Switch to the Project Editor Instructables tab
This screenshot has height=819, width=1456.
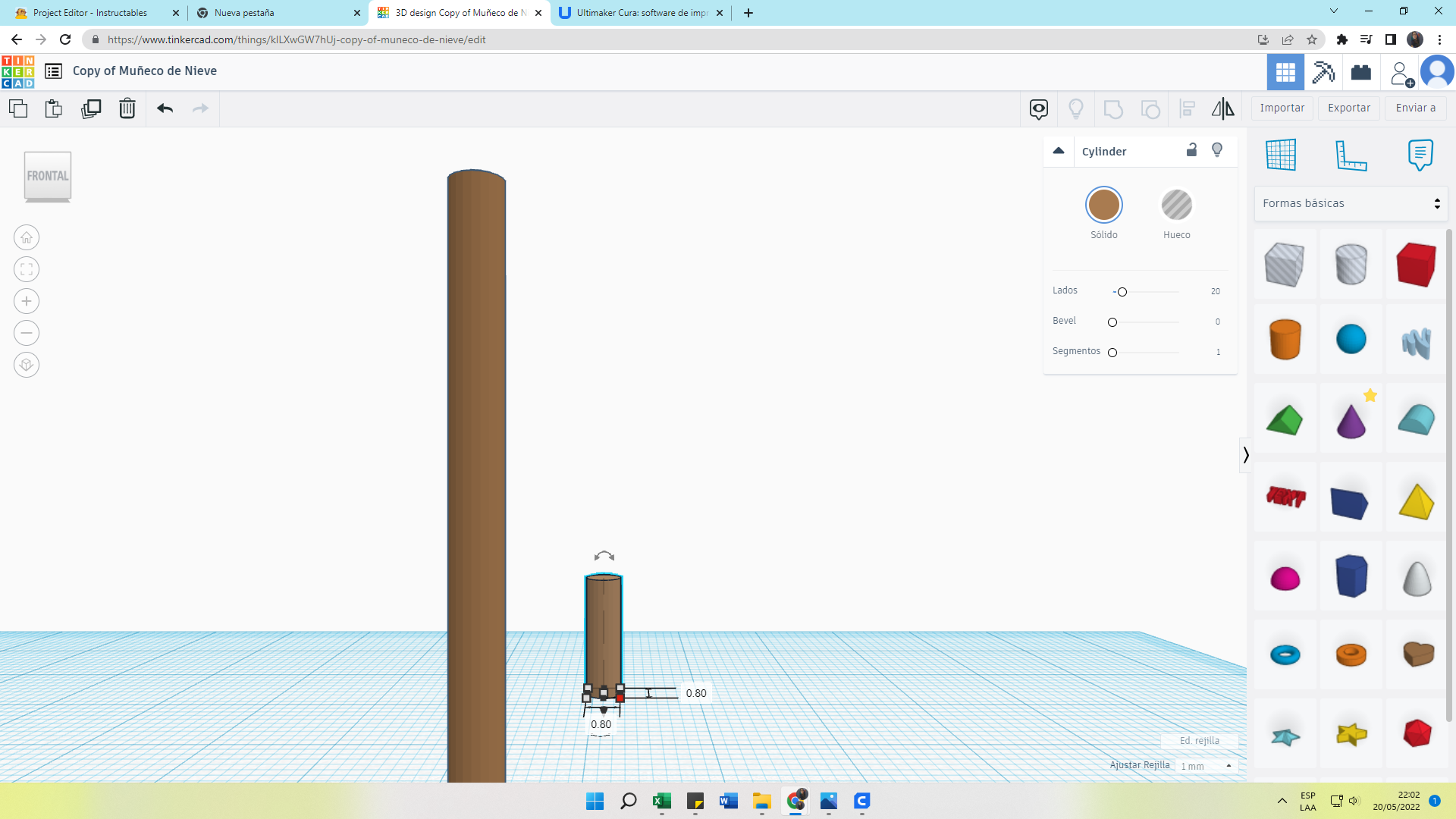[90, 13]
